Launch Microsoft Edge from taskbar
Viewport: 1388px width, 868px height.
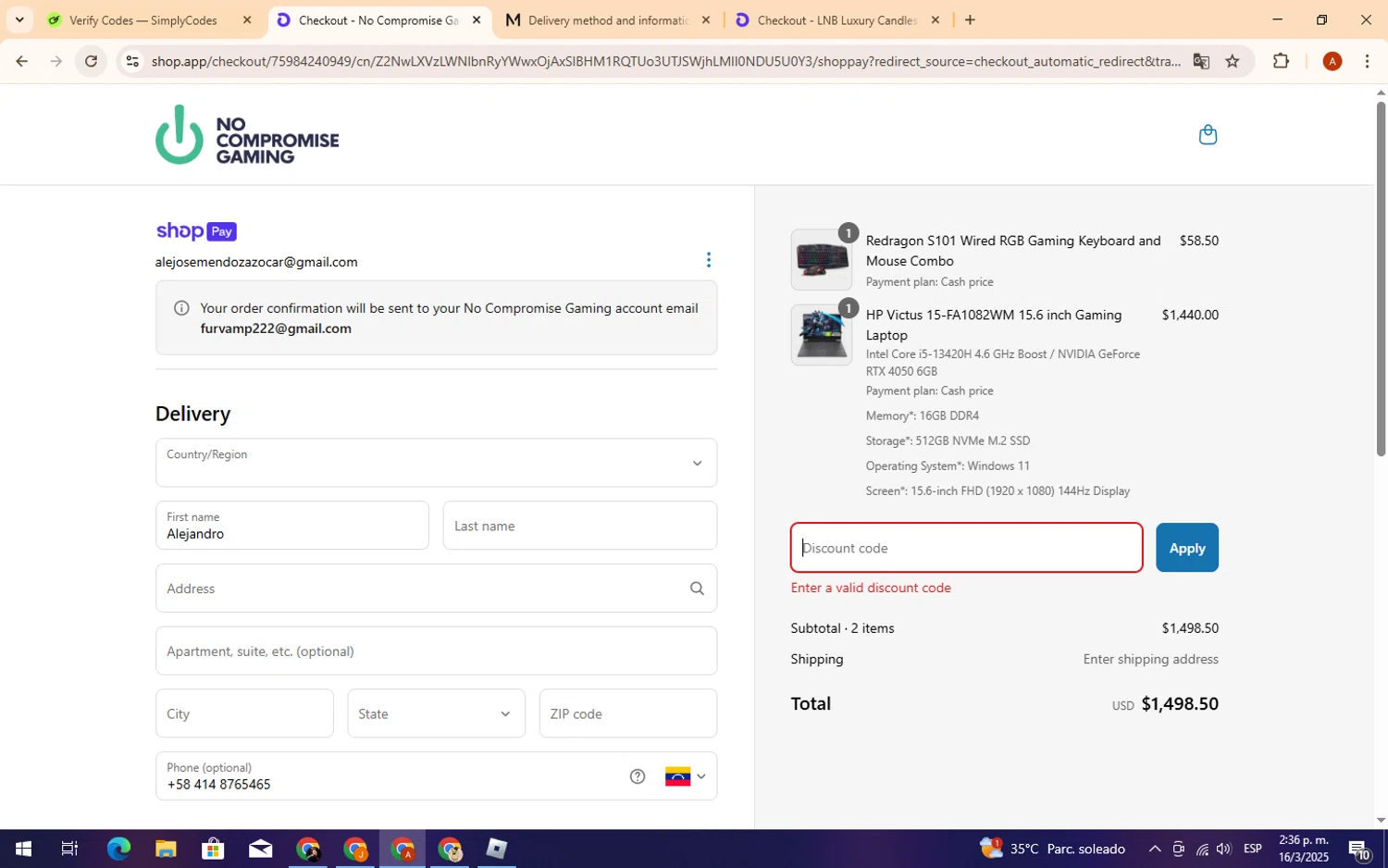[x=118, y=849]
